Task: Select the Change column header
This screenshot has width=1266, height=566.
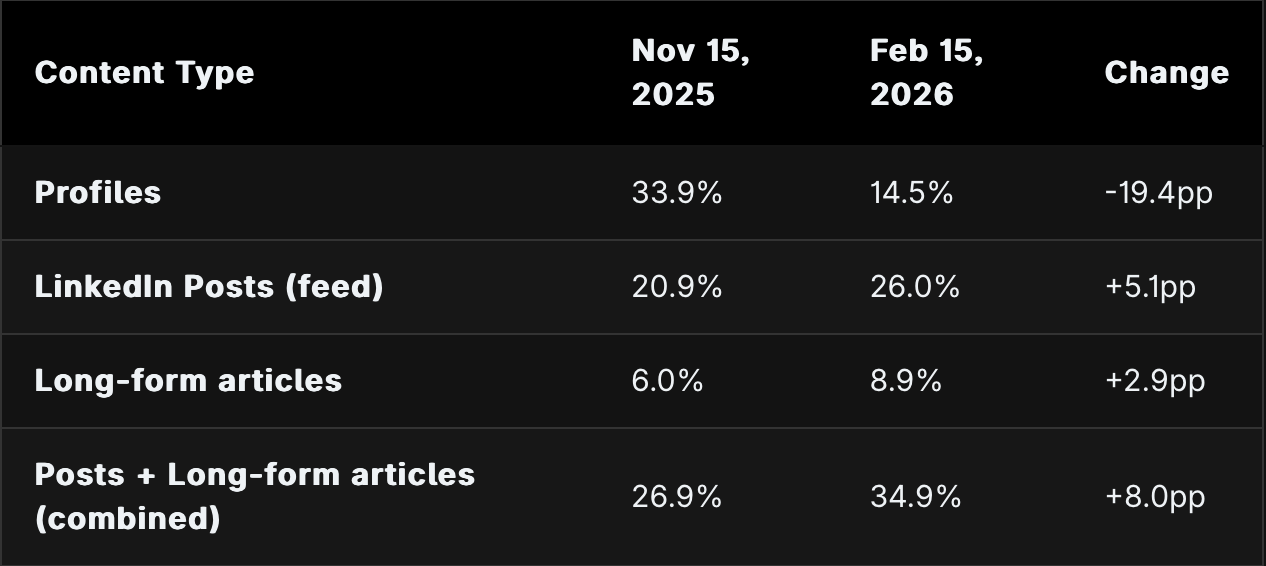Action: coord(1166,73)
